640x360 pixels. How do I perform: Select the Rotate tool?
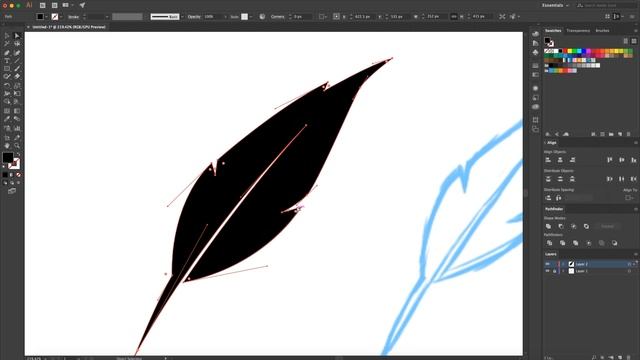click(x=7, y=86)
